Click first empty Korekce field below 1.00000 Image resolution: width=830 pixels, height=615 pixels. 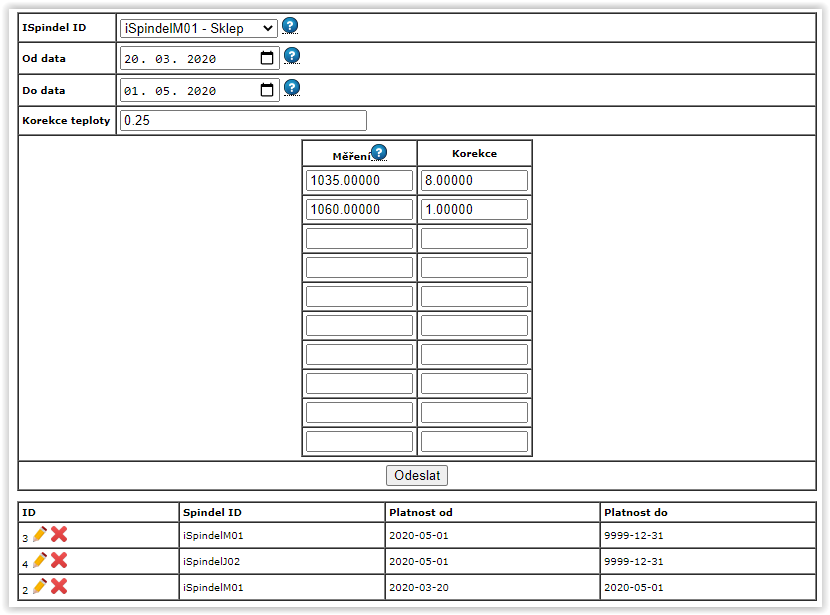click(474, 238)
